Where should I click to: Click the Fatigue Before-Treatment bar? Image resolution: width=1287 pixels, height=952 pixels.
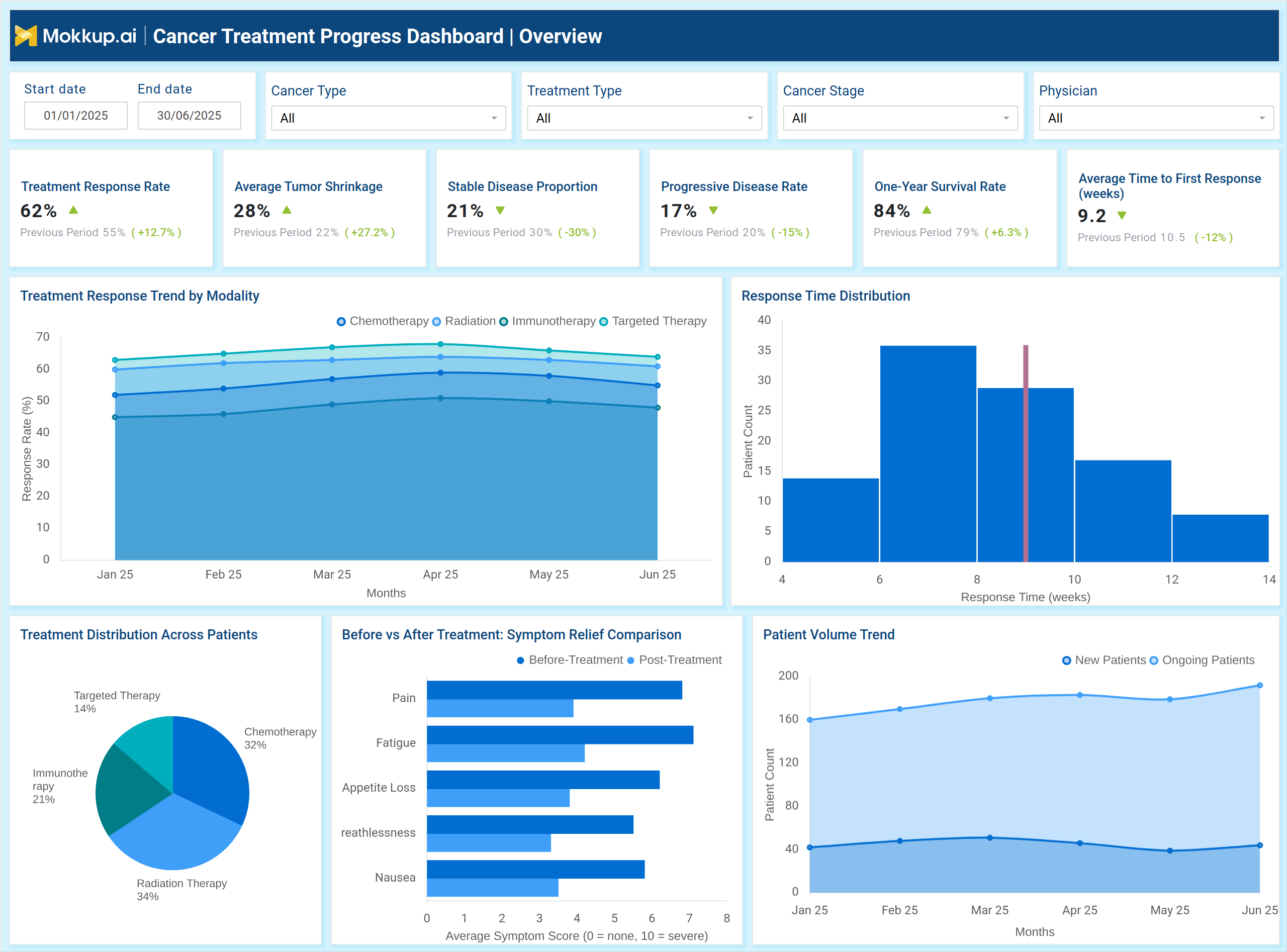pos(560,735)
